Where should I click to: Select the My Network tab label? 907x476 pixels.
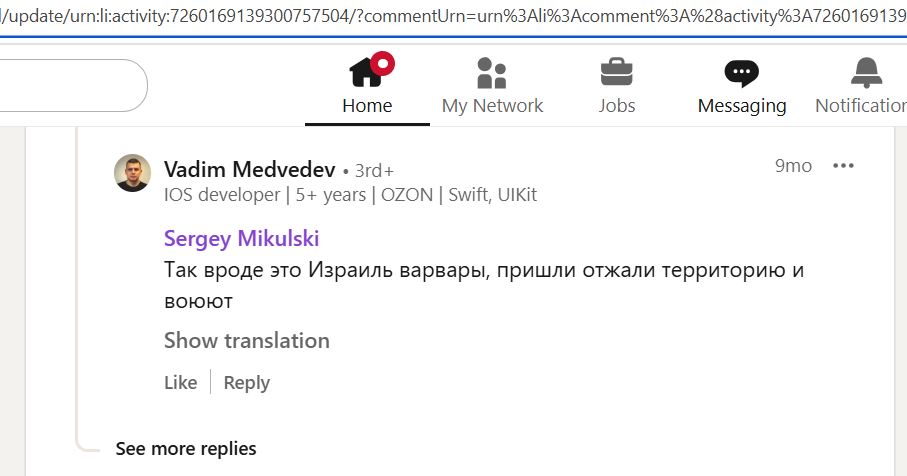492,106
